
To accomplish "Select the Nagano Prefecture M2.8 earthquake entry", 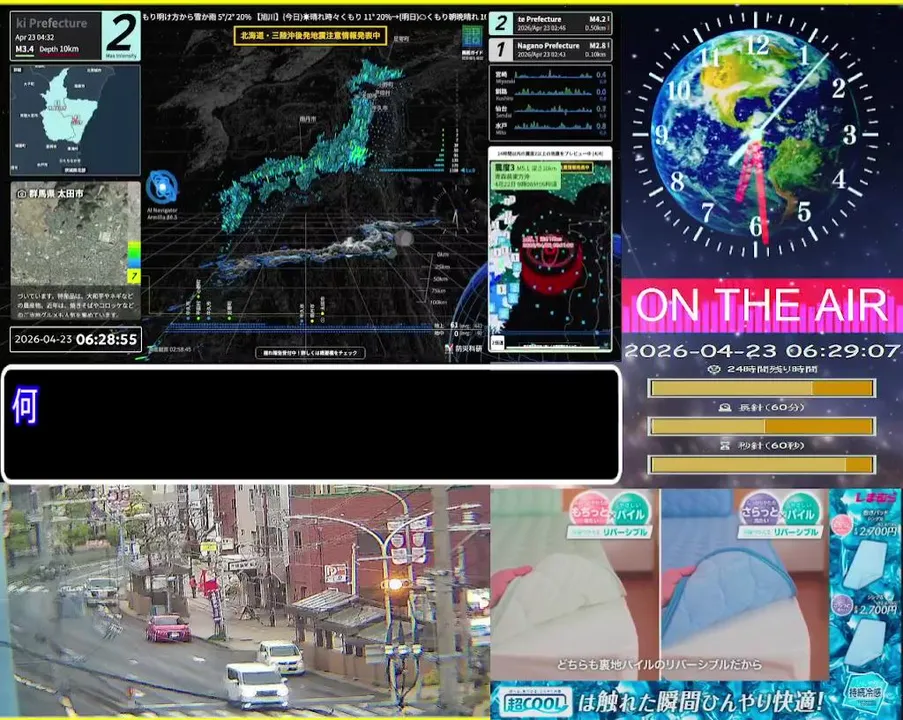I will pos(551,50).
